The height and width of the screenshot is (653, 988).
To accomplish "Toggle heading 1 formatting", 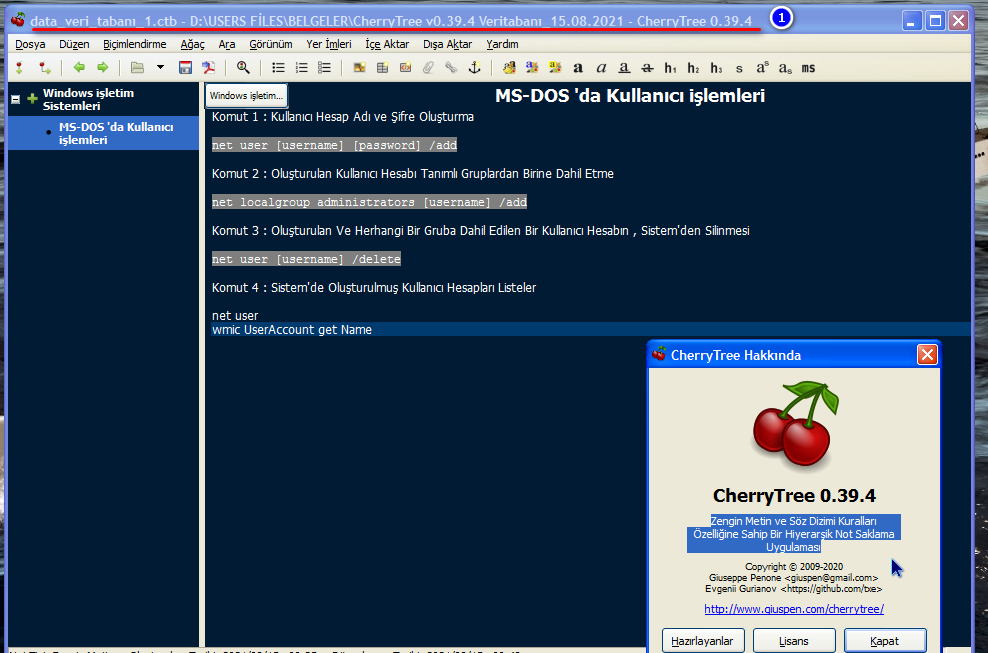I will [x=670, y=67].
